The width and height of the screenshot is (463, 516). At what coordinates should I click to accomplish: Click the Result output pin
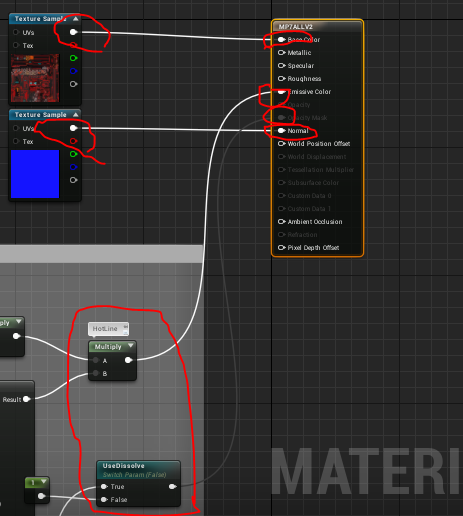pos(27,399)
